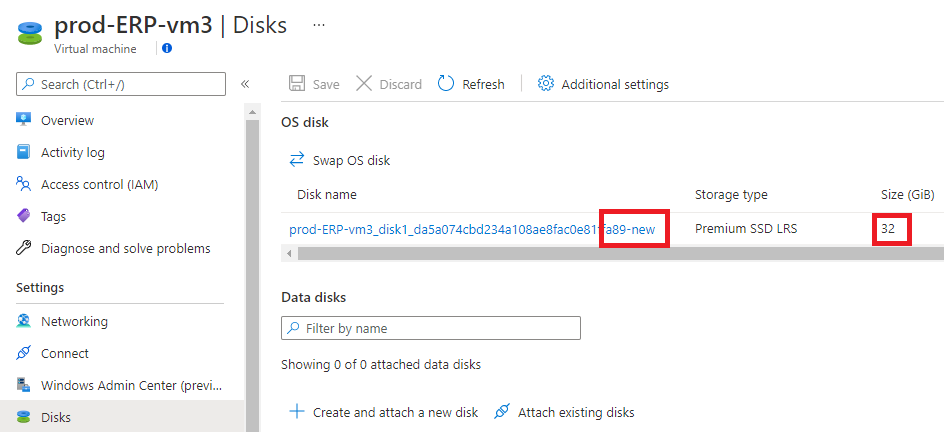Click the Networking icon in Settings
944x432 pixels.
(23, 321)
